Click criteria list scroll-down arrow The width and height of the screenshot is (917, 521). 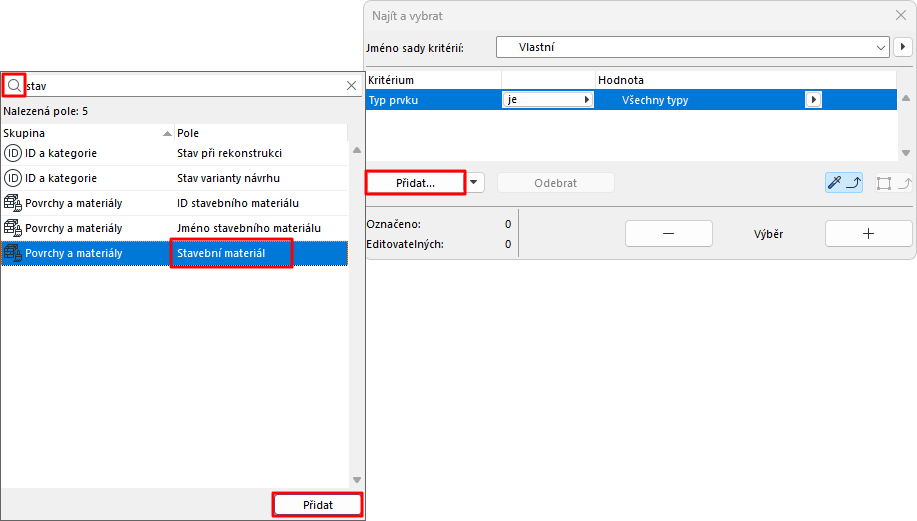[906, 153]
